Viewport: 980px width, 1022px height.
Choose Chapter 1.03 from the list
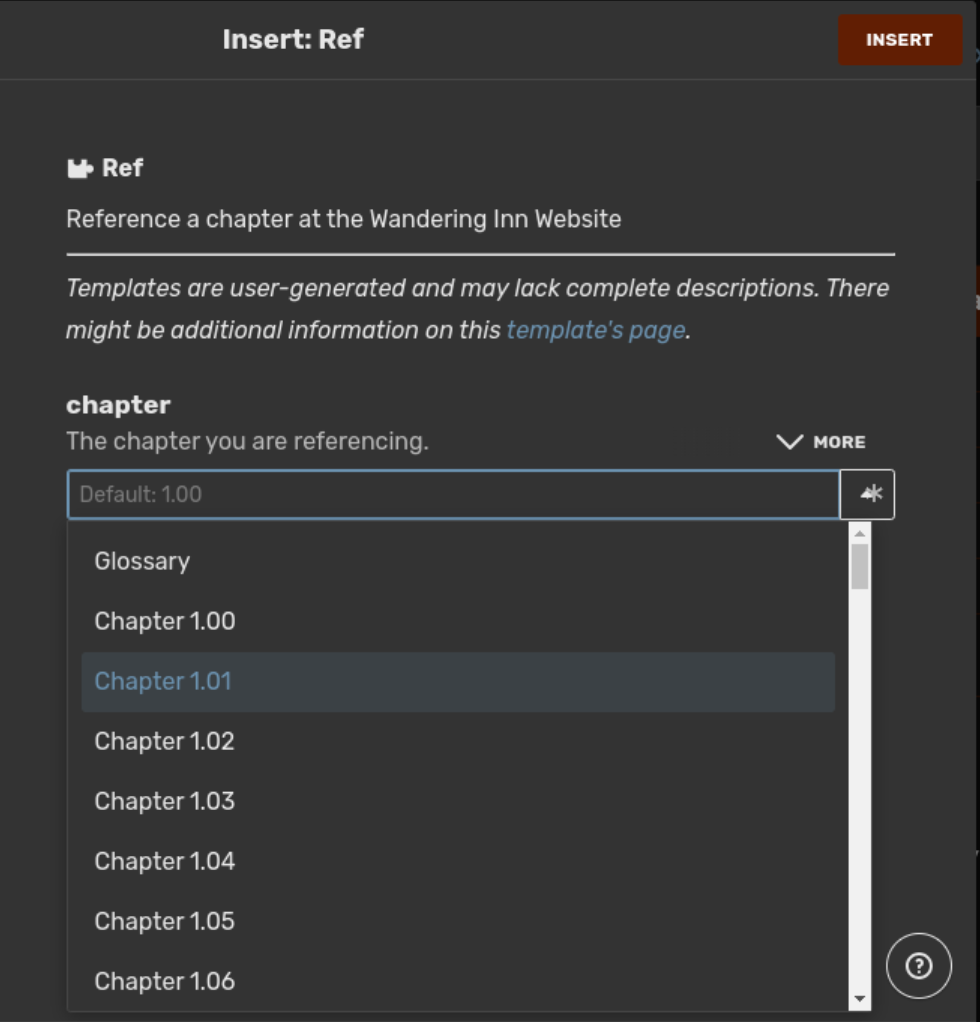(165, 801)
